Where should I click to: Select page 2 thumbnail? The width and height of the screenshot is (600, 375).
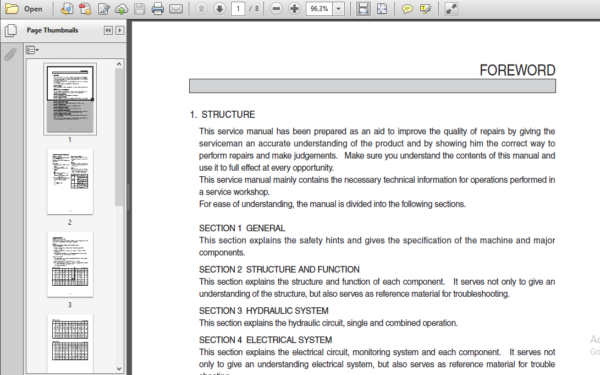70,182
